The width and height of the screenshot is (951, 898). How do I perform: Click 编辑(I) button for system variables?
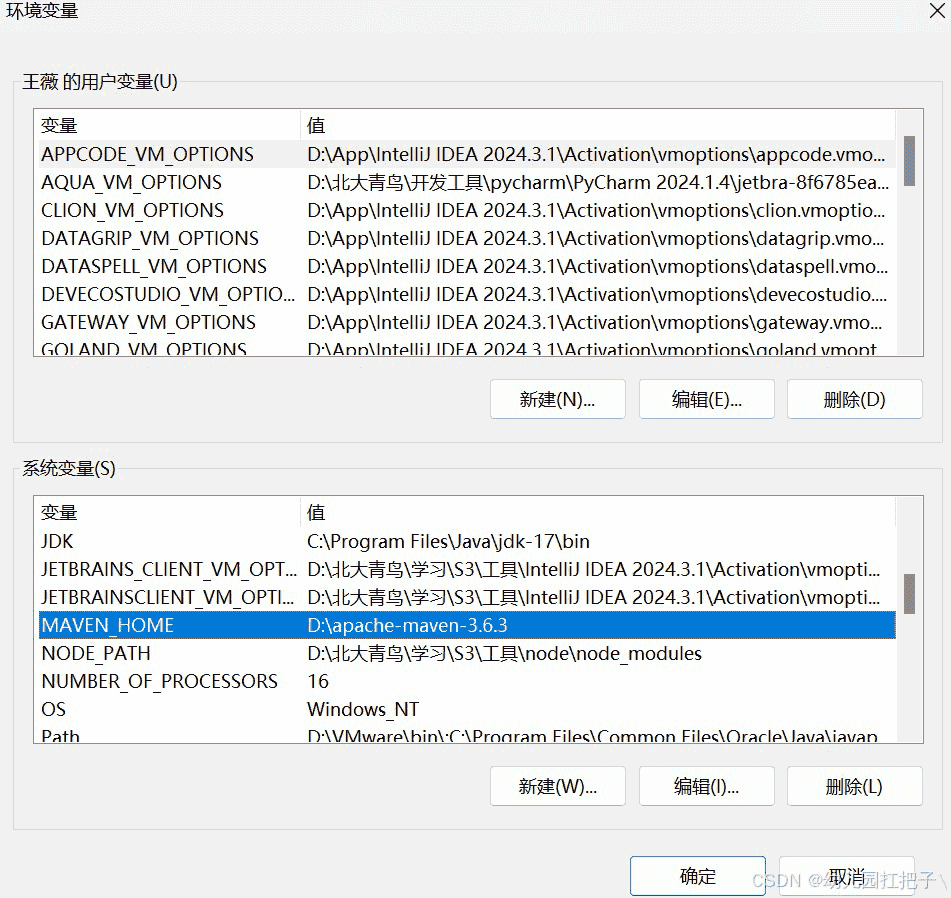[x=706, y=785]
